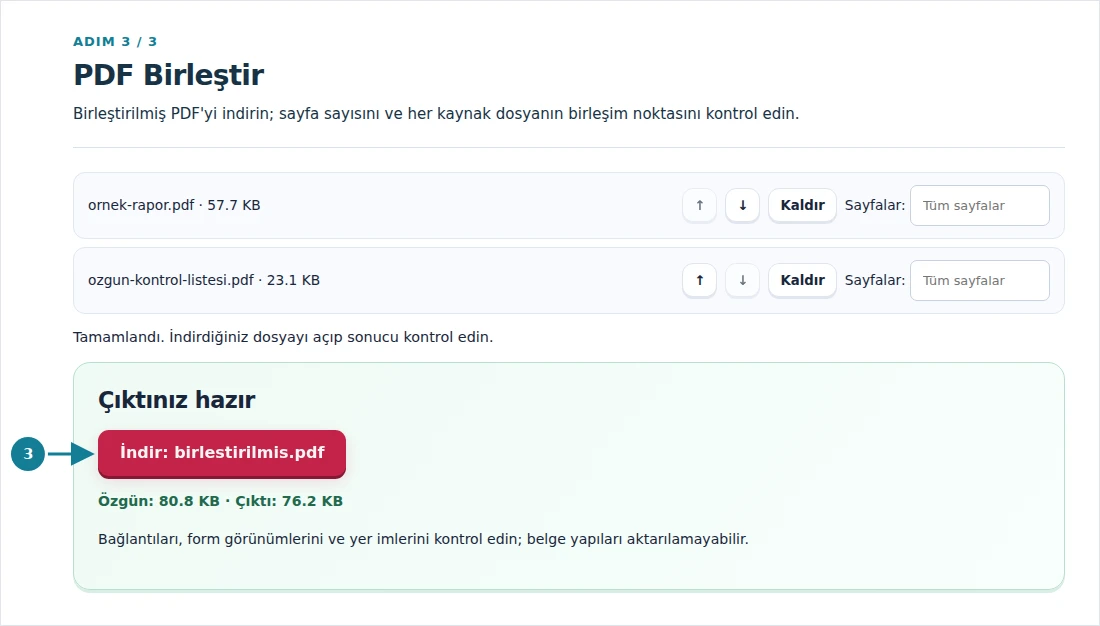
Task: Click the 'Çıktınız hazır' heading
Action: [177, 400]
